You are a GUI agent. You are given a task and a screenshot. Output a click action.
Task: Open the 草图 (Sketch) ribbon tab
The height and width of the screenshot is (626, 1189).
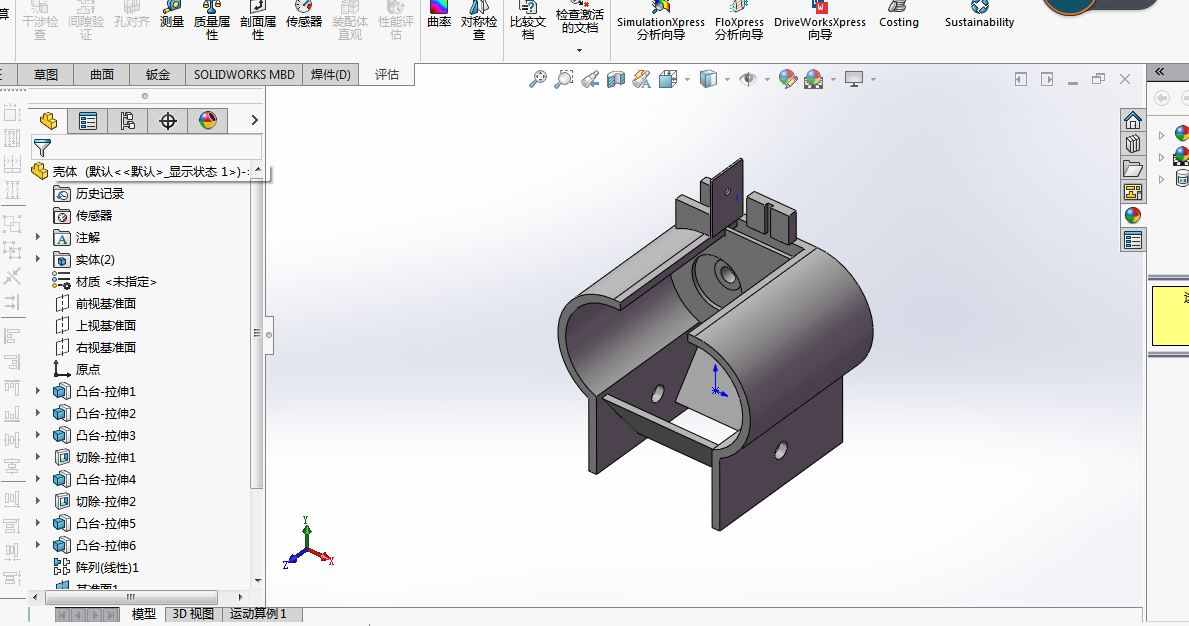coord(45,74)
